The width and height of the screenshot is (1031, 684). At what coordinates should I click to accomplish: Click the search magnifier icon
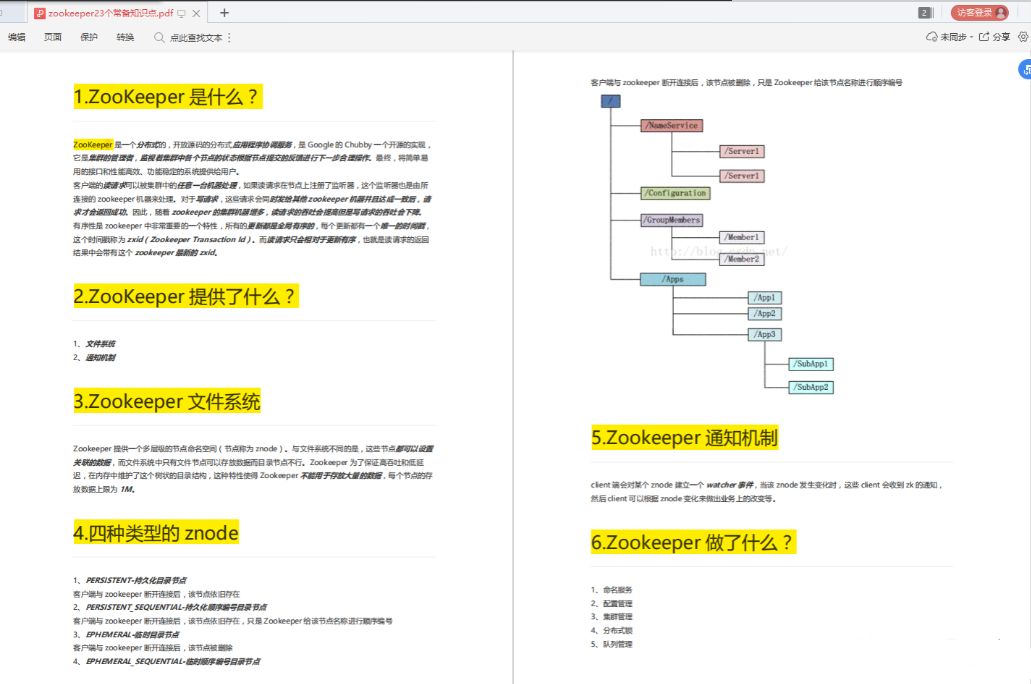click(159, 37)
